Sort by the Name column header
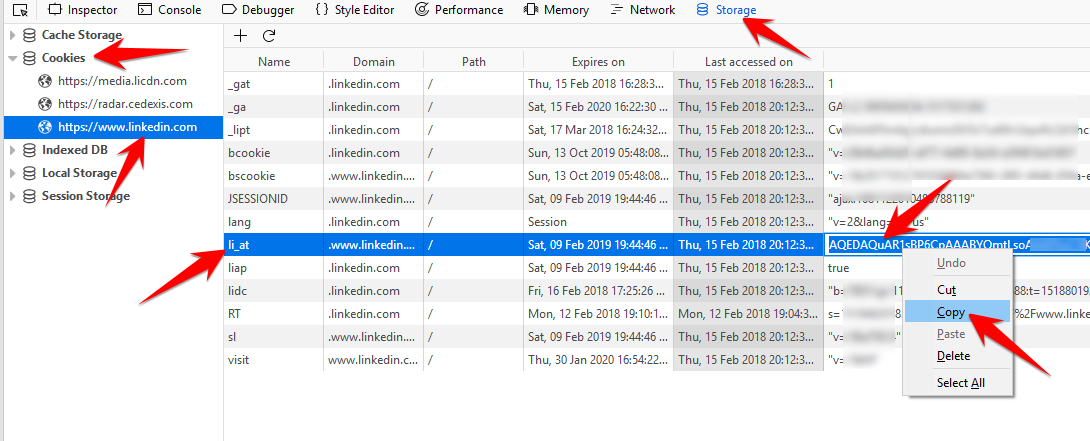 pyautogui.click(x=274, y=61)
